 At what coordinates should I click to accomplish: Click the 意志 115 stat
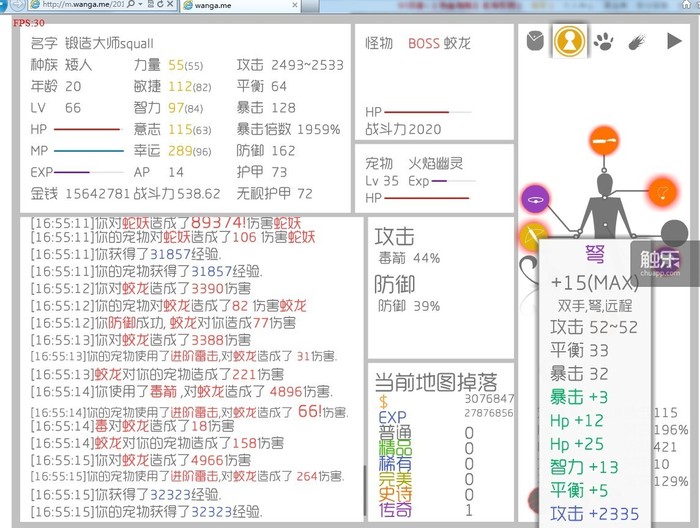pos(172,129)
